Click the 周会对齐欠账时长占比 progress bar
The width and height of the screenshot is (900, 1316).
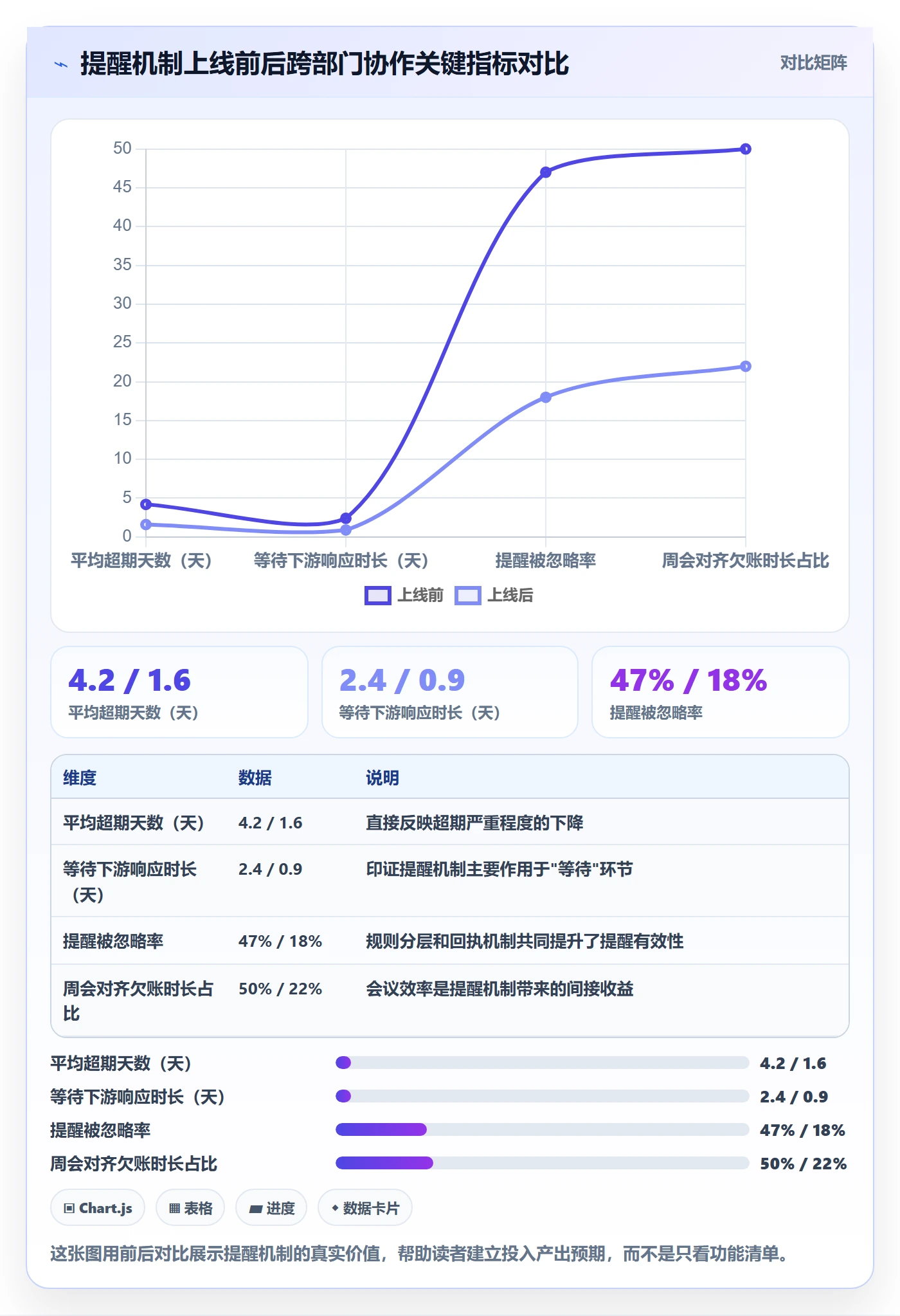pyautogui.click(x=543, y=1163)
